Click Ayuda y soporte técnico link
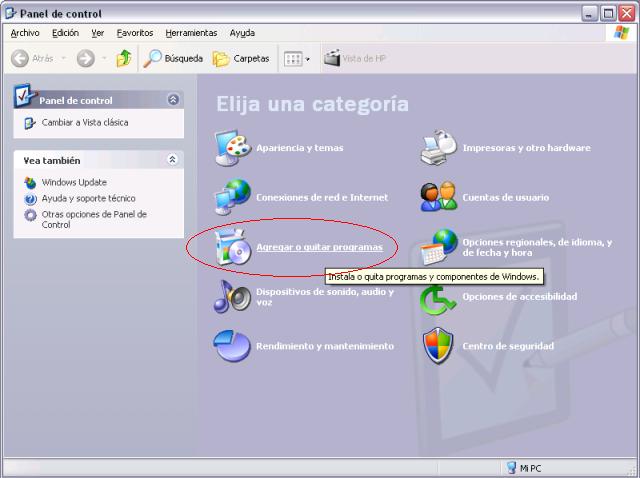The width and height of the screenshot is (640, 478). click(x=89, y=198)
